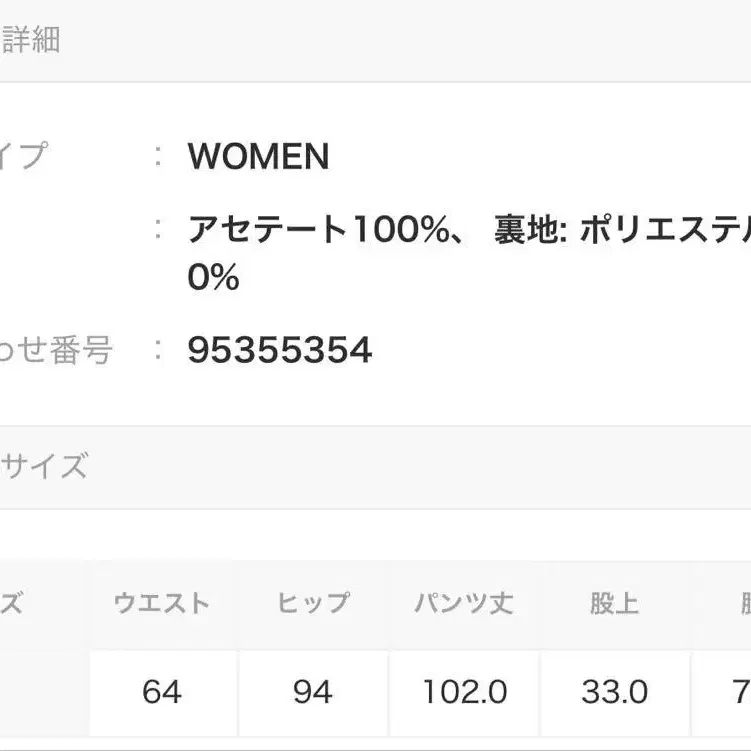751x751 pixels.
Task: Click the ヒップ column header
Action: (313, 603)
